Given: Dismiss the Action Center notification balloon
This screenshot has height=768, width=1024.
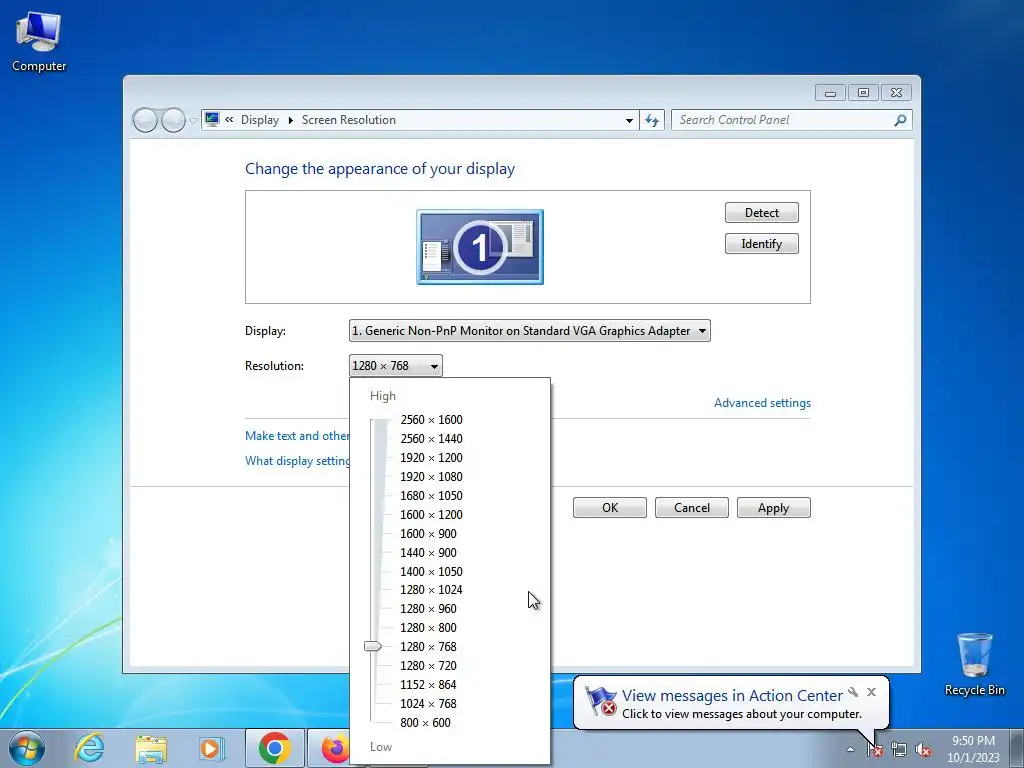Looking at the screenshot, I should (871, 692).
